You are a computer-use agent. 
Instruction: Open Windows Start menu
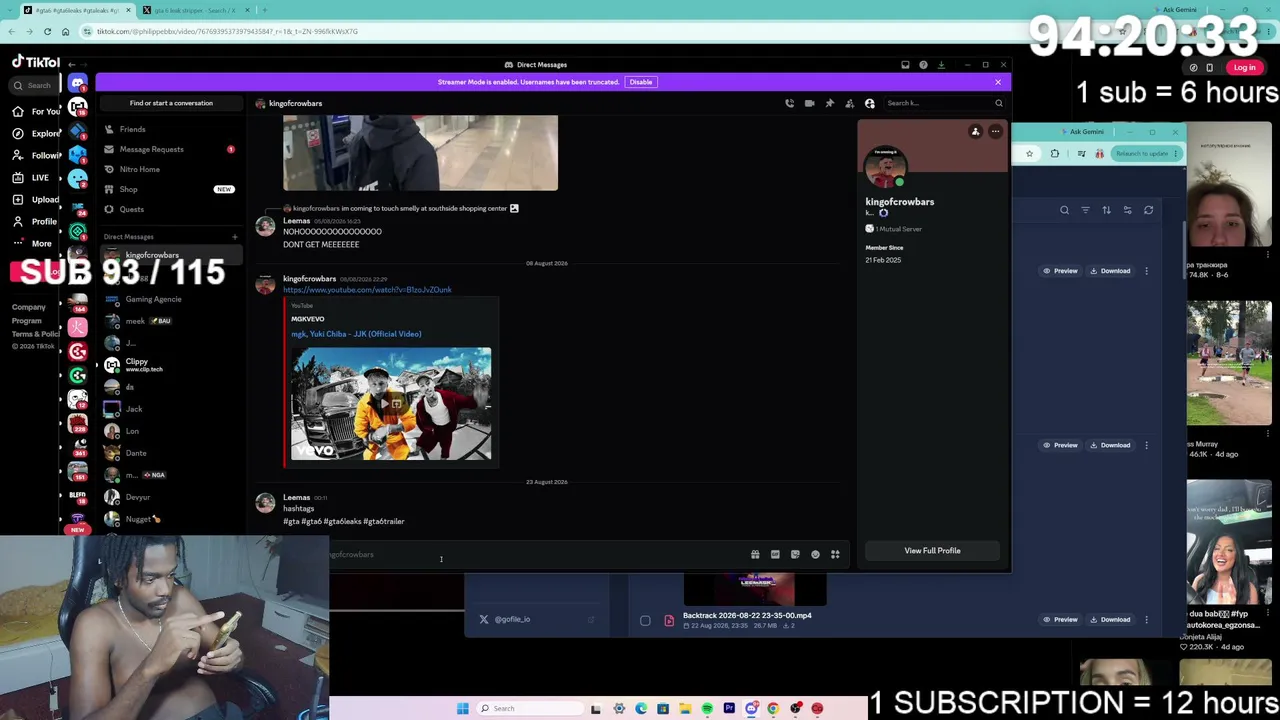462,708
